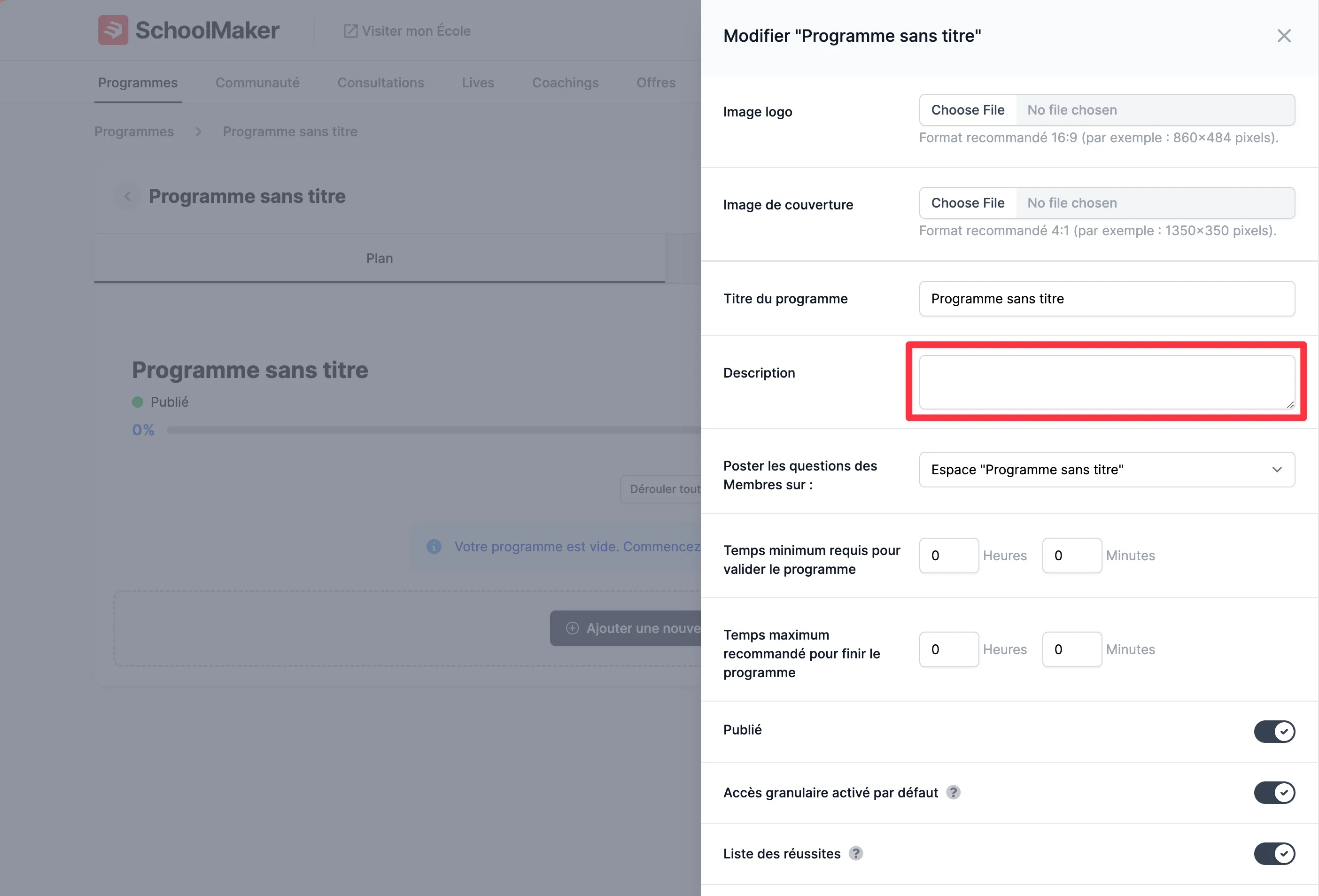Screen dimensions: 1319x896
Task: Go to the Lives tab
Action: click(x=478, y=82)
